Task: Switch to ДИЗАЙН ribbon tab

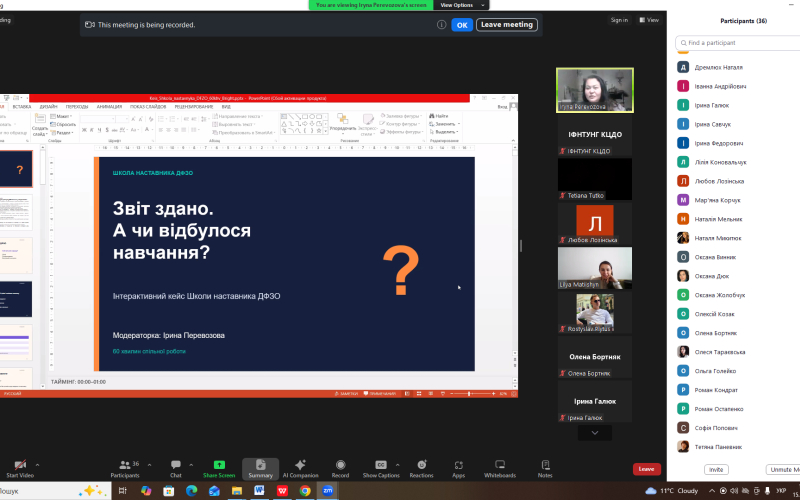Action: (48, 107)
